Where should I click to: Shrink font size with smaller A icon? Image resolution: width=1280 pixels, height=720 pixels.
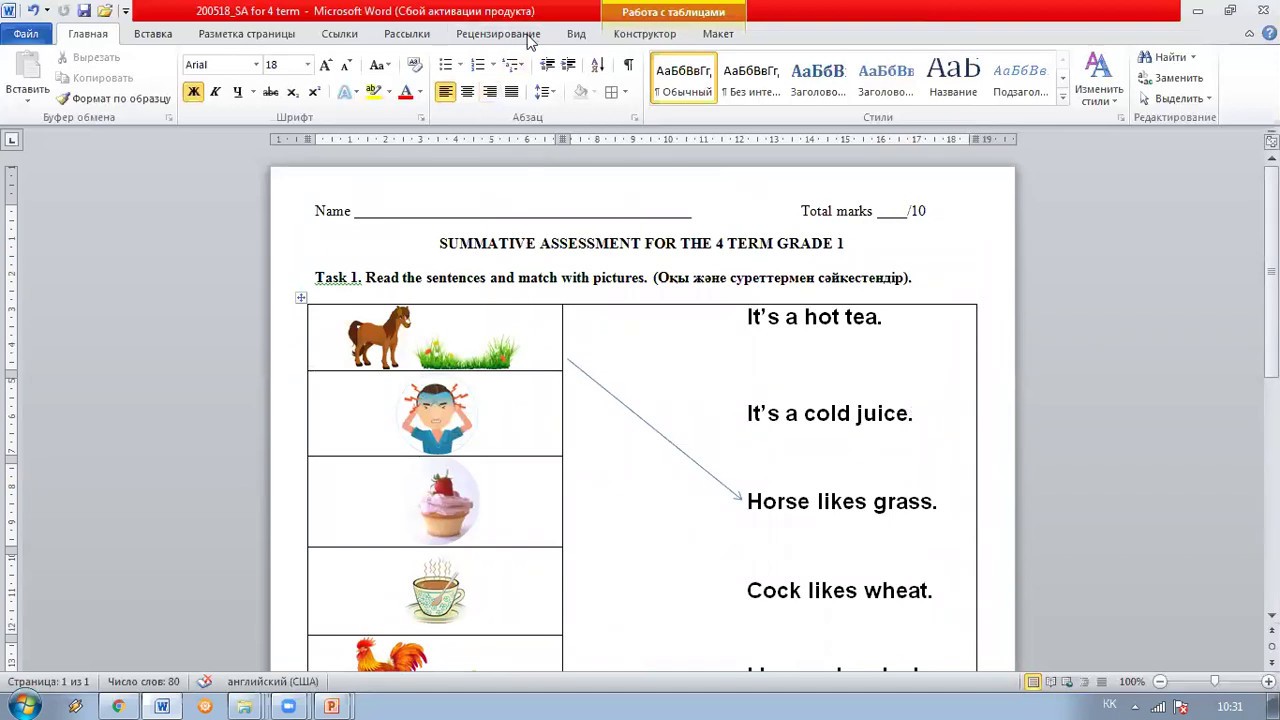point(346,65)
